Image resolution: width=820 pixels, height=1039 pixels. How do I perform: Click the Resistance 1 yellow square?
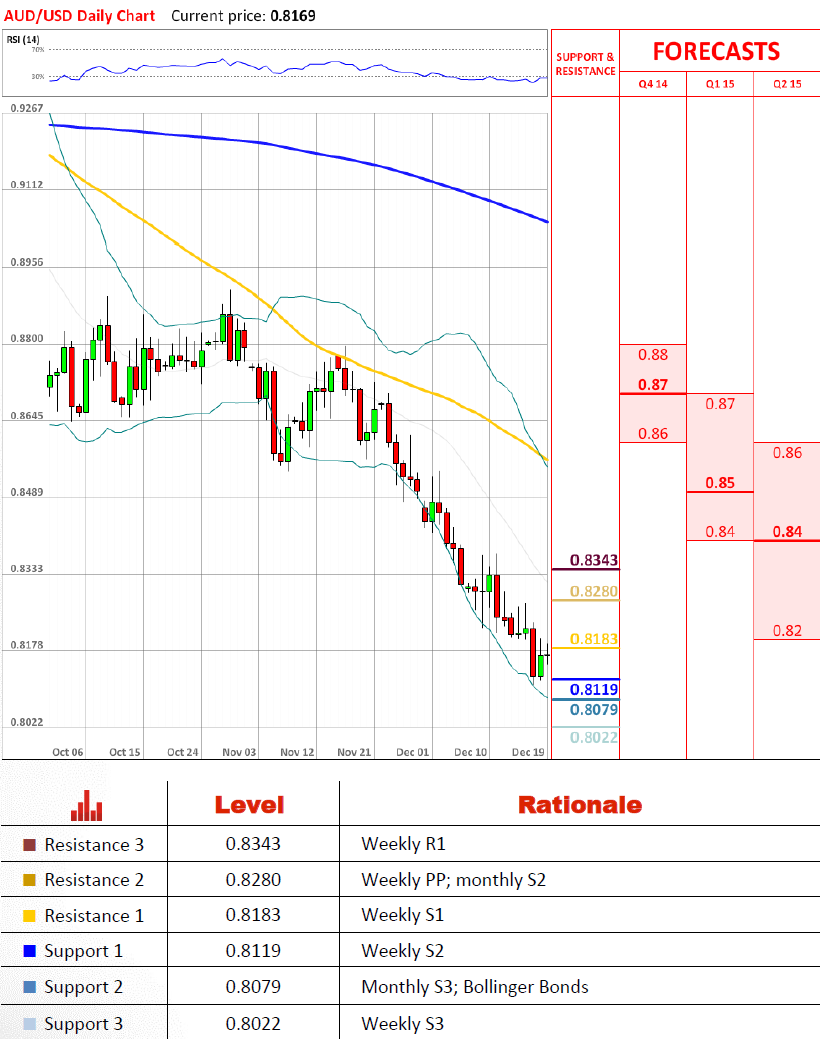pos(29,916)
